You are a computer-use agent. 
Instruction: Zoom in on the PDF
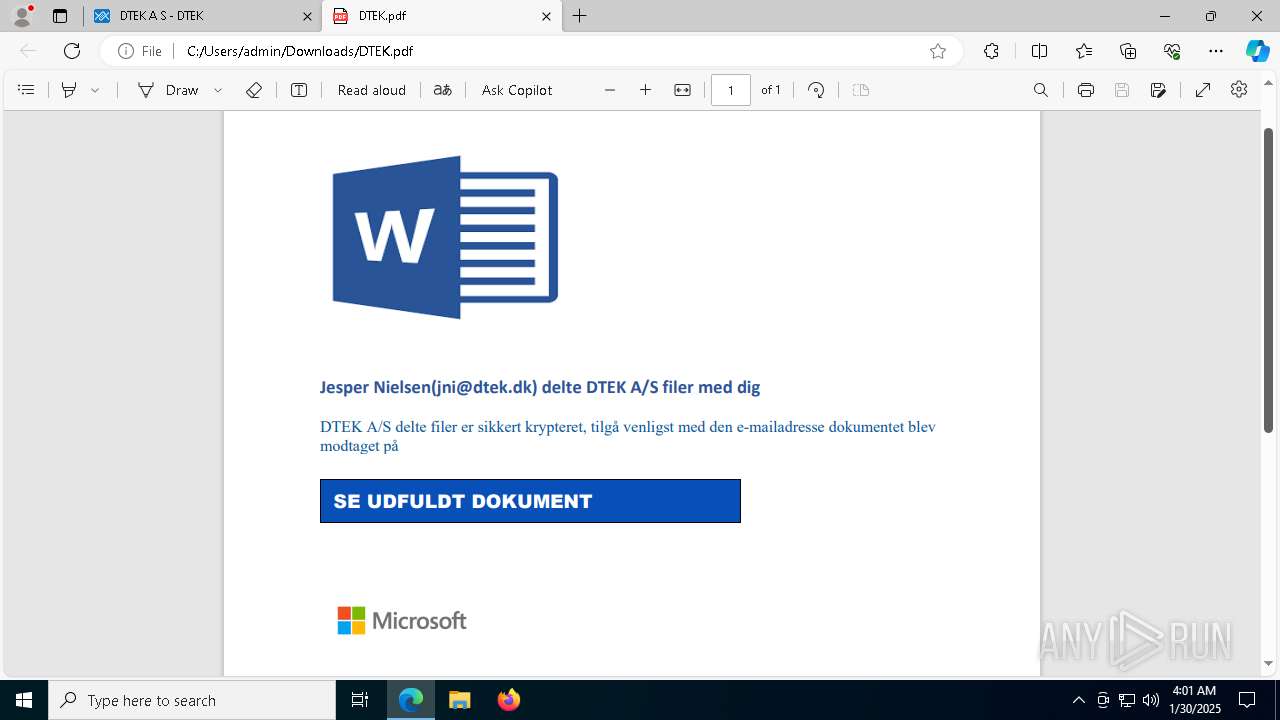tap(646, 90)
